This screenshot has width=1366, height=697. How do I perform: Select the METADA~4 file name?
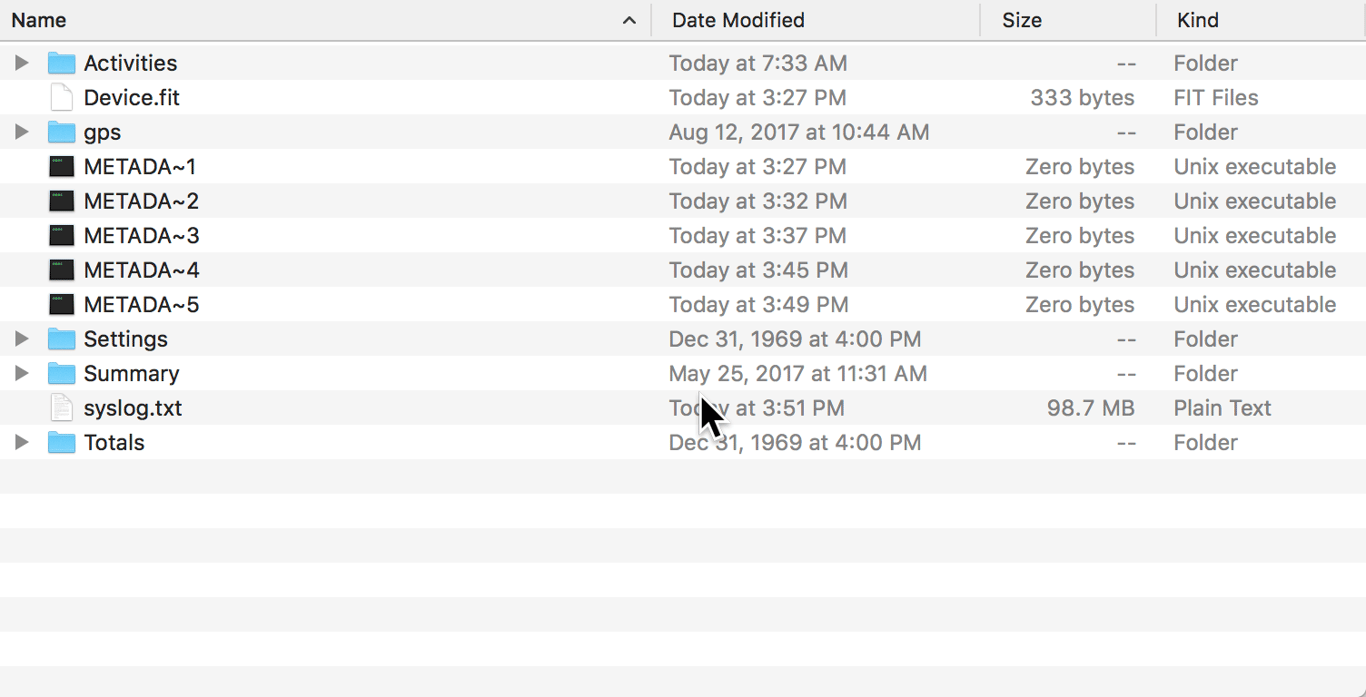[141, 270]
